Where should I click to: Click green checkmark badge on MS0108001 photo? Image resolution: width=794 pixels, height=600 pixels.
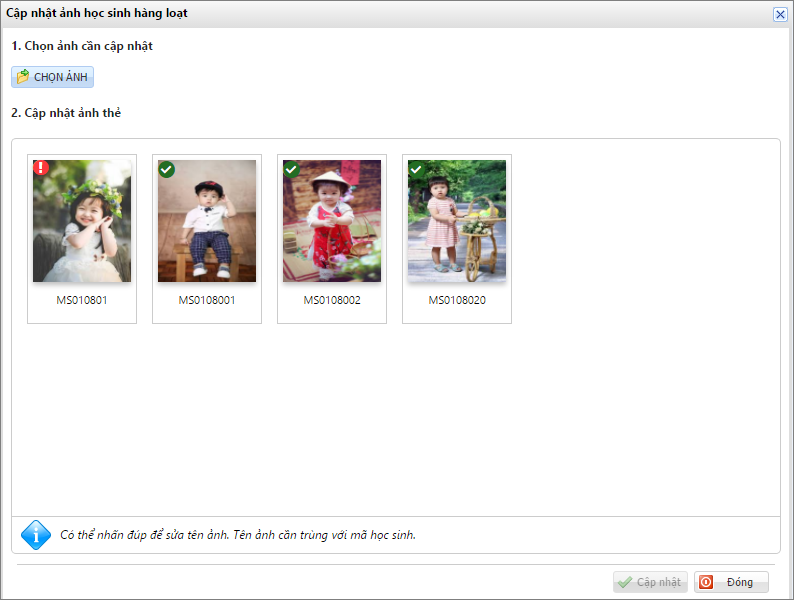coord(167,169)
